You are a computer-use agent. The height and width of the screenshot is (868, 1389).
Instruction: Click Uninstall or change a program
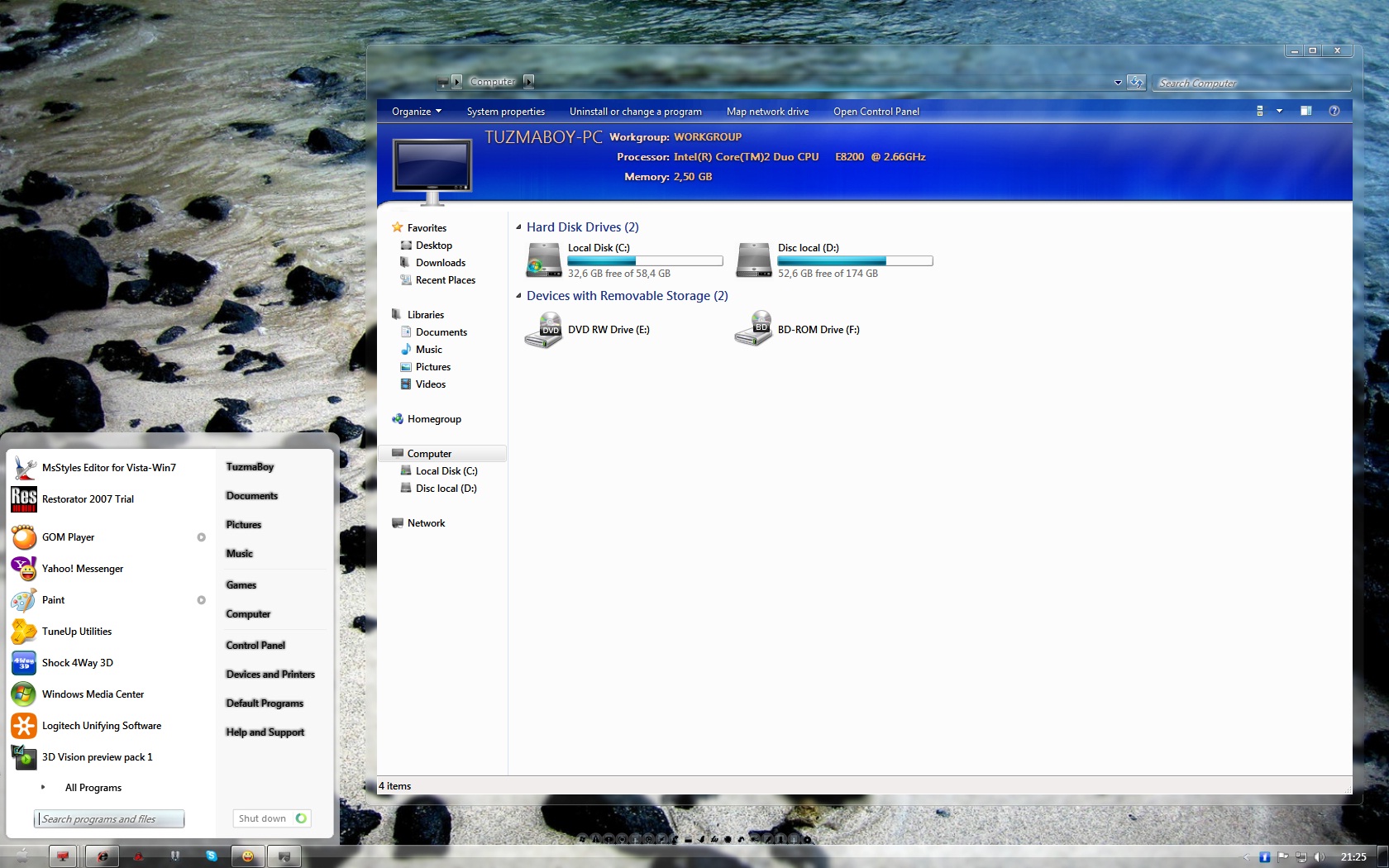pyautogui.click(x=635, y=111)
